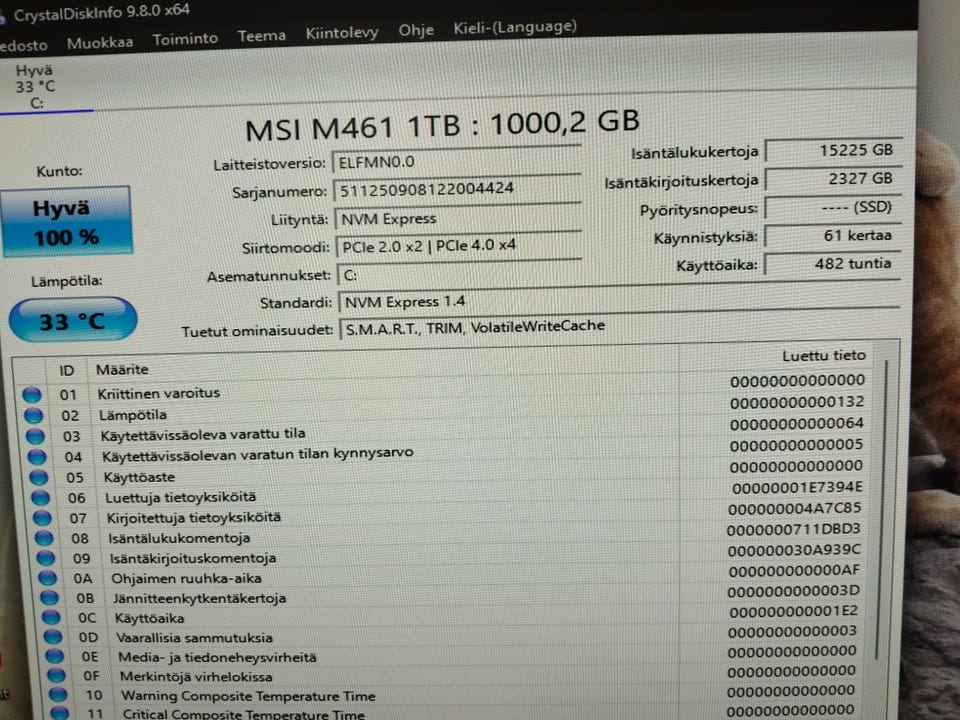This screenshot has width=960, height=720.
Task: Click the Isäntäkirjoituskertoja value 2327 GB
Action: pos(833,179)
